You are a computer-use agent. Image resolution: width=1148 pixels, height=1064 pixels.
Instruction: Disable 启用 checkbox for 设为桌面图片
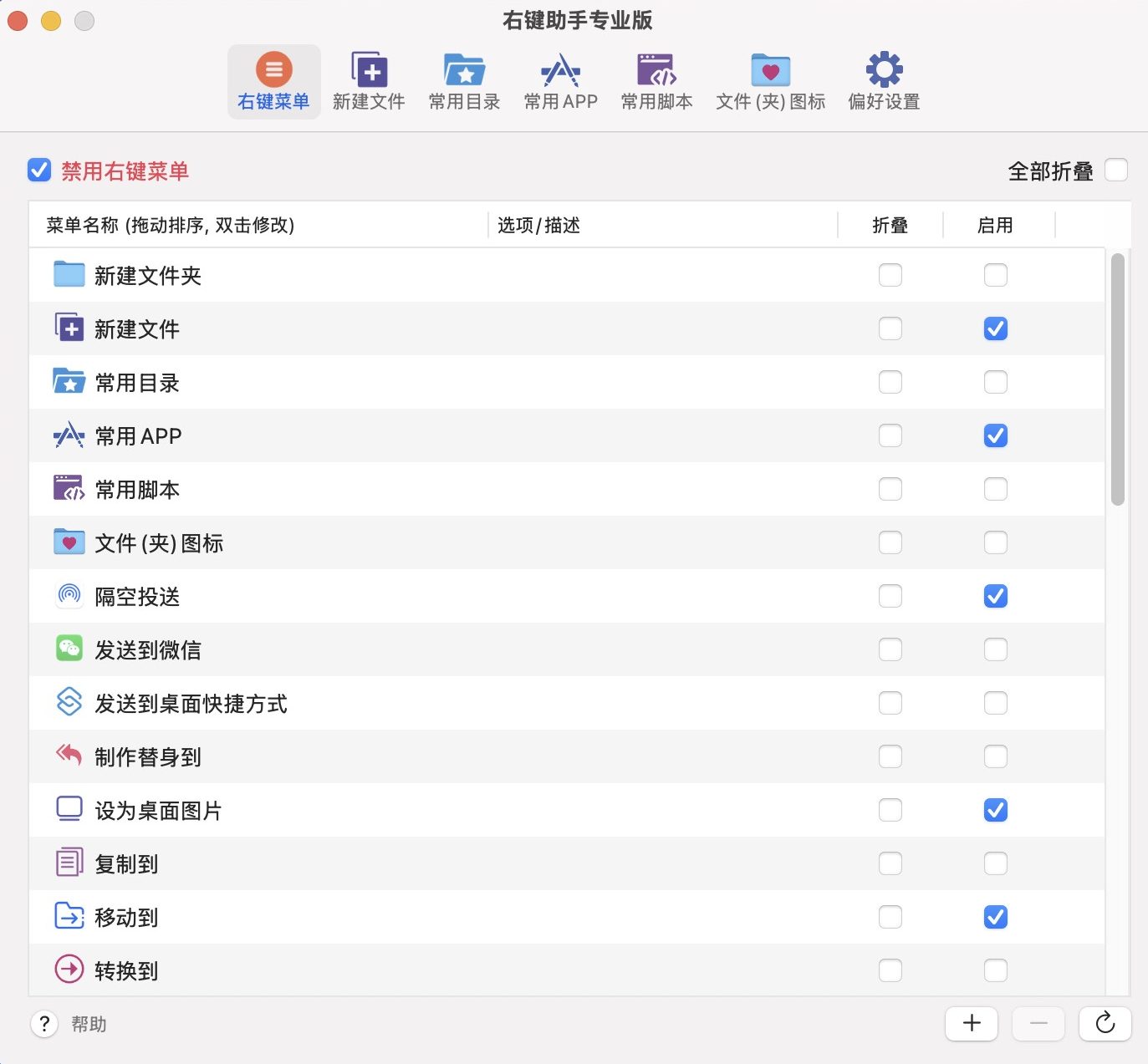point(995,810)
